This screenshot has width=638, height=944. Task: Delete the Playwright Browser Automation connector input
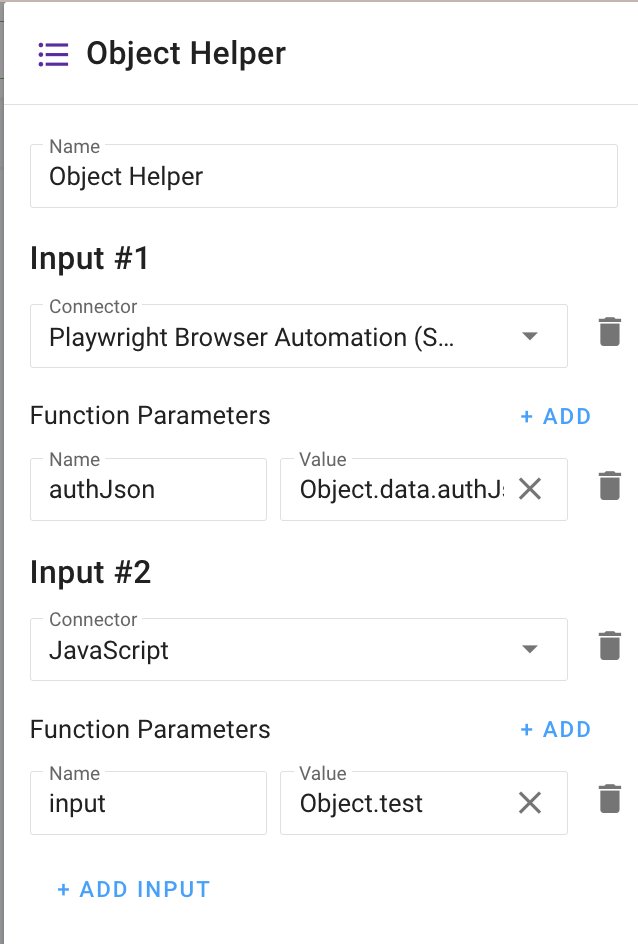coord(609,332)
